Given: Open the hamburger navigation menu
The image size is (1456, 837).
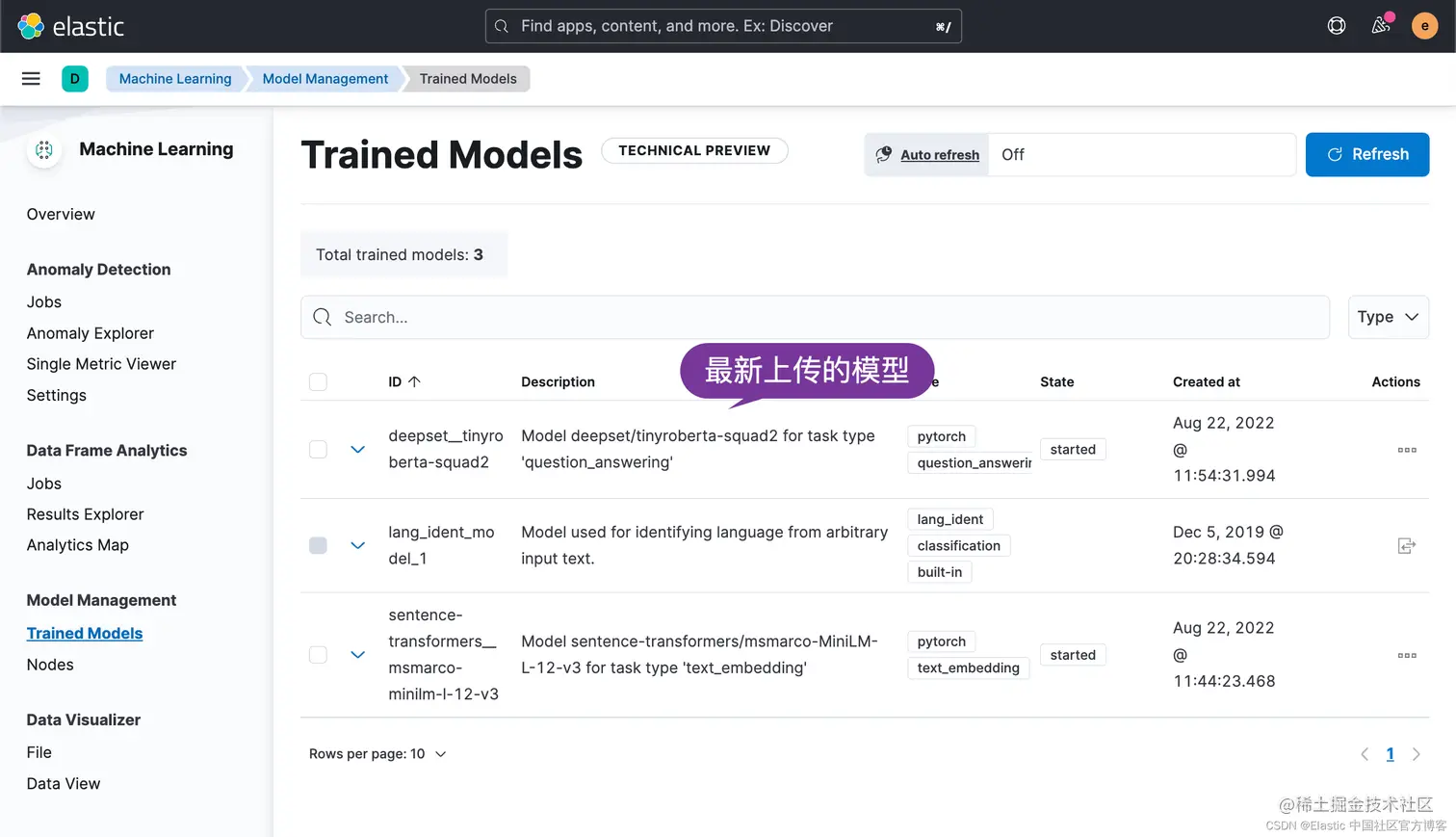Looking at the screenshot, I should coord(31,79).
